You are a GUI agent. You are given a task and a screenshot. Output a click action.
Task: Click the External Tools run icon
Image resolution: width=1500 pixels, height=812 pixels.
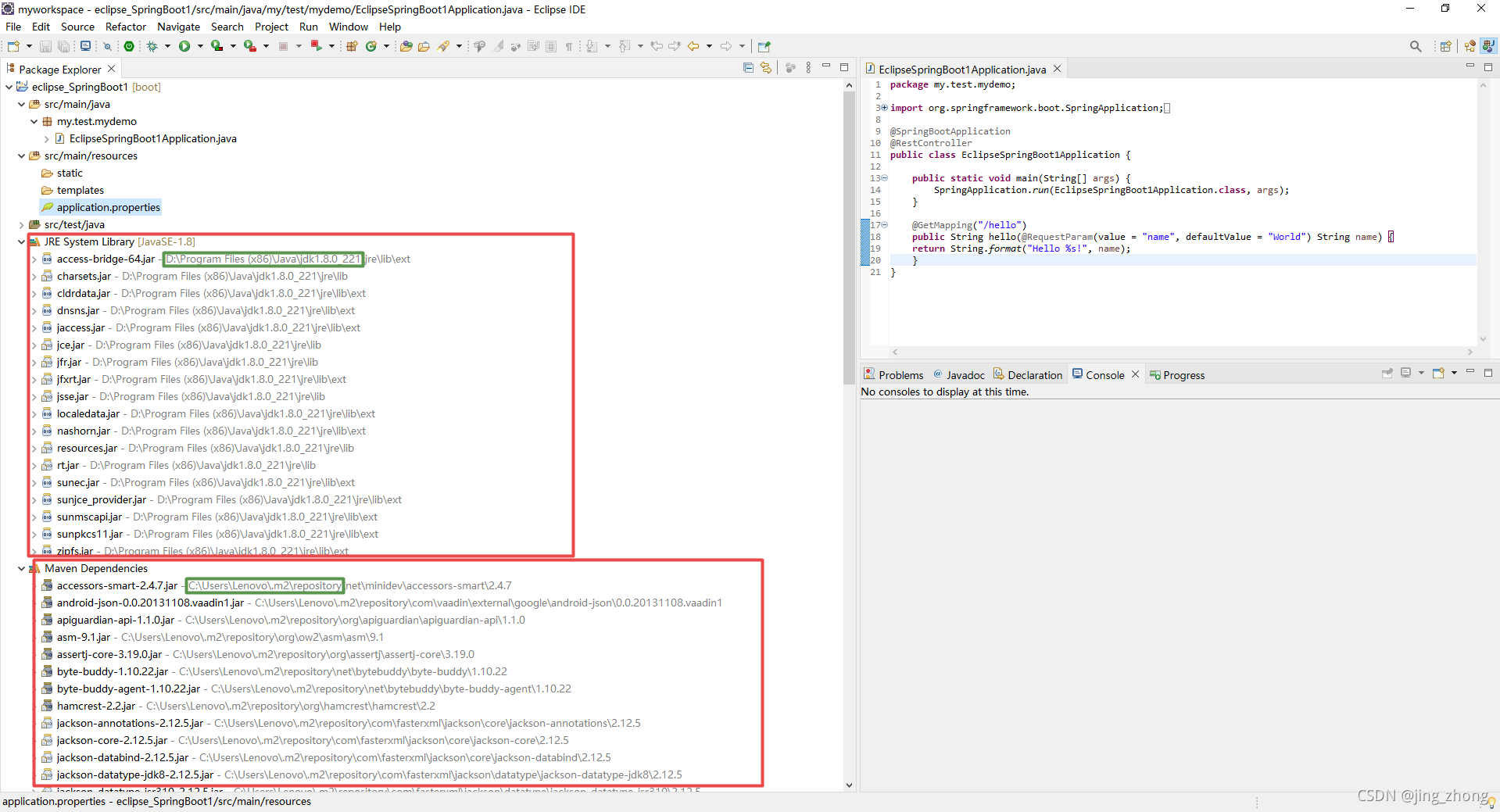click(250, 46)
